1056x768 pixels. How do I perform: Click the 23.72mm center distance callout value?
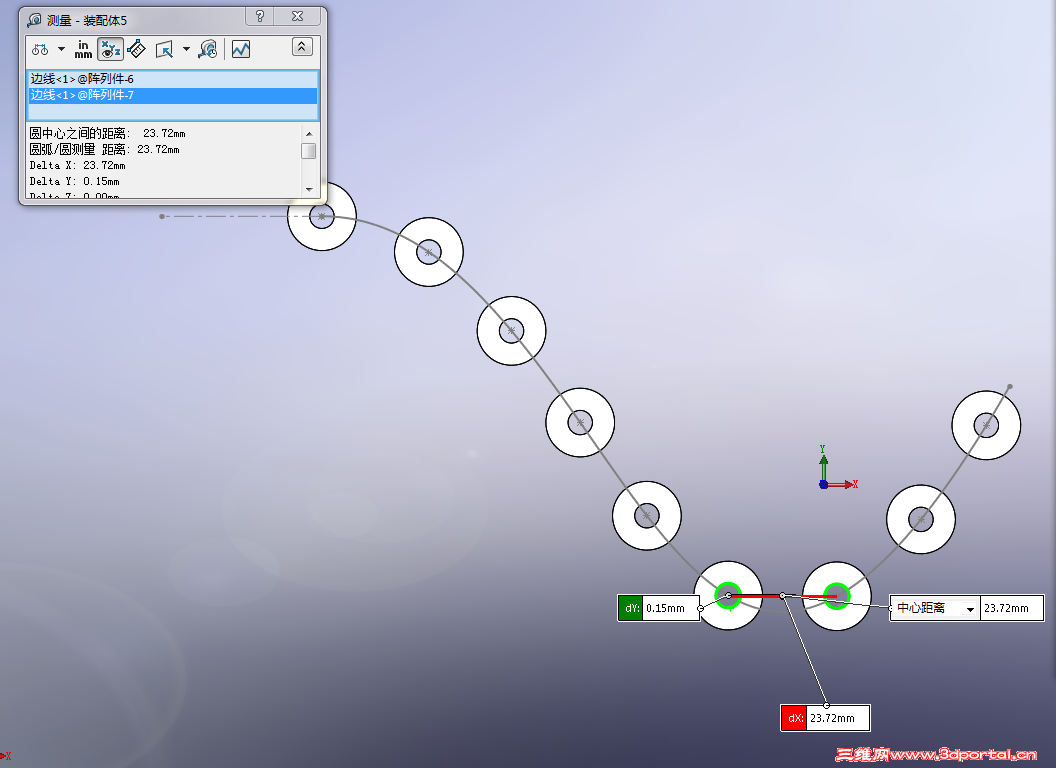coord(1012,608)
